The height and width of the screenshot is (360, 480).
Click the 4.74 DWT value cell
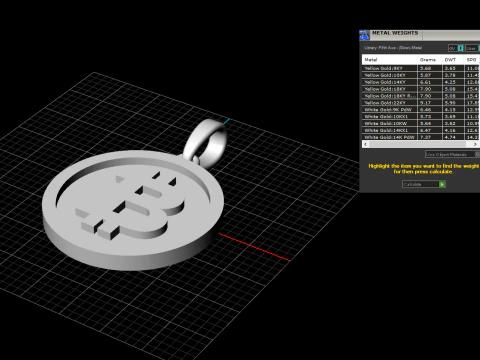pos(453,137)
